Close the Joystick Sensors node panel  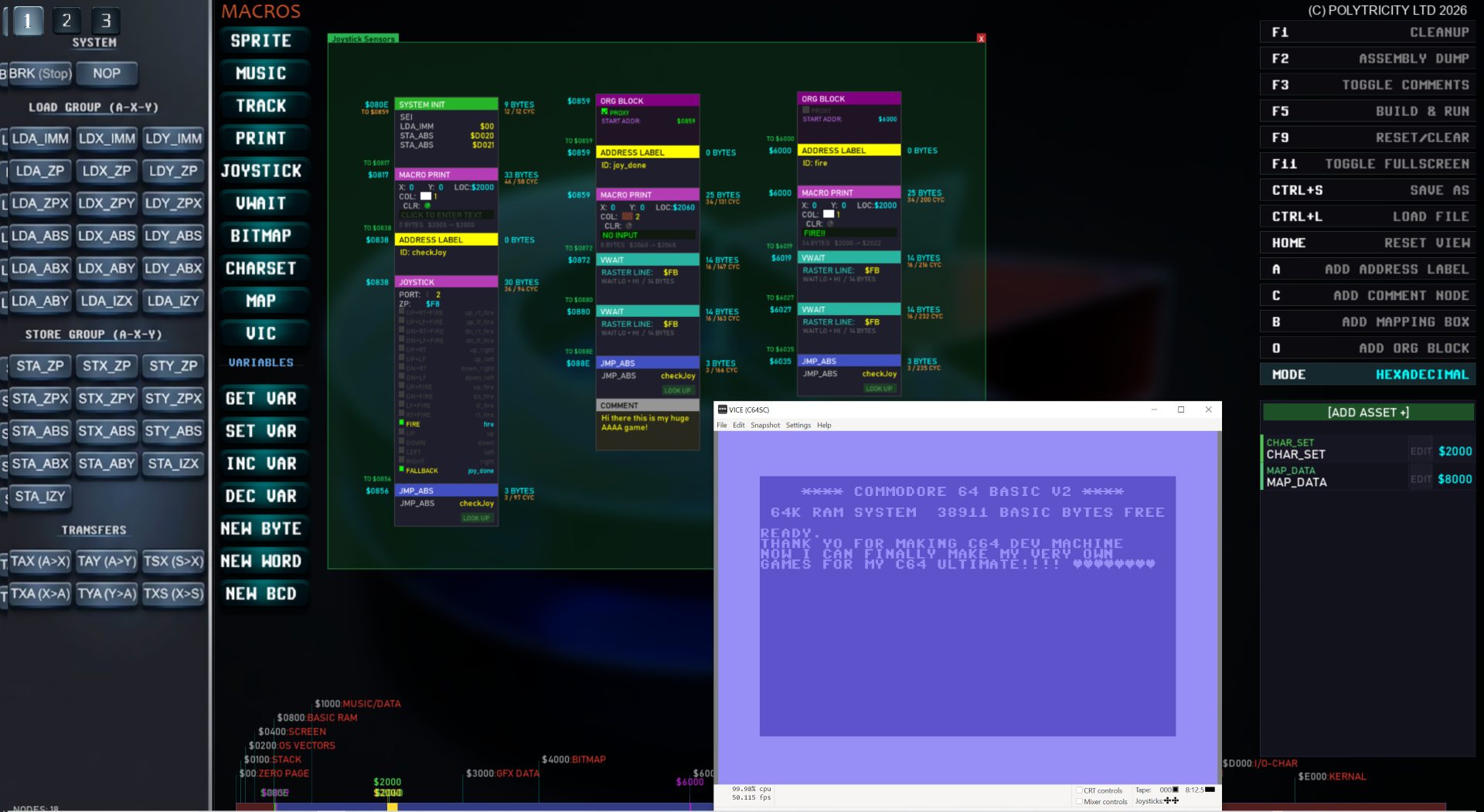[981, 39]
